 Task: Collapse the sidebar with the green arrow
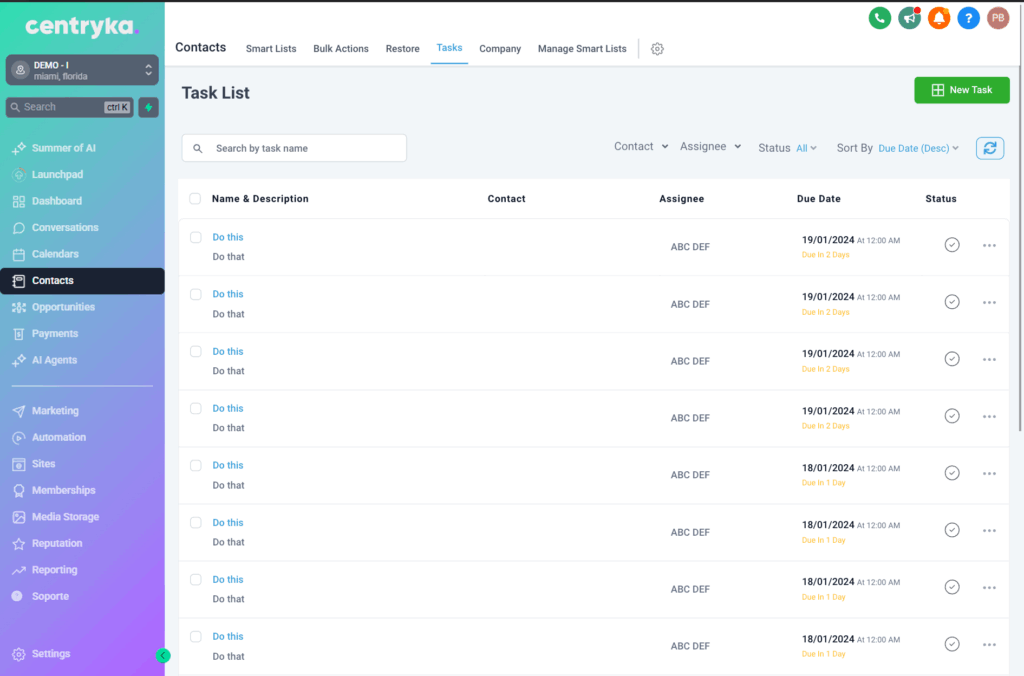(x=164, y=656)
